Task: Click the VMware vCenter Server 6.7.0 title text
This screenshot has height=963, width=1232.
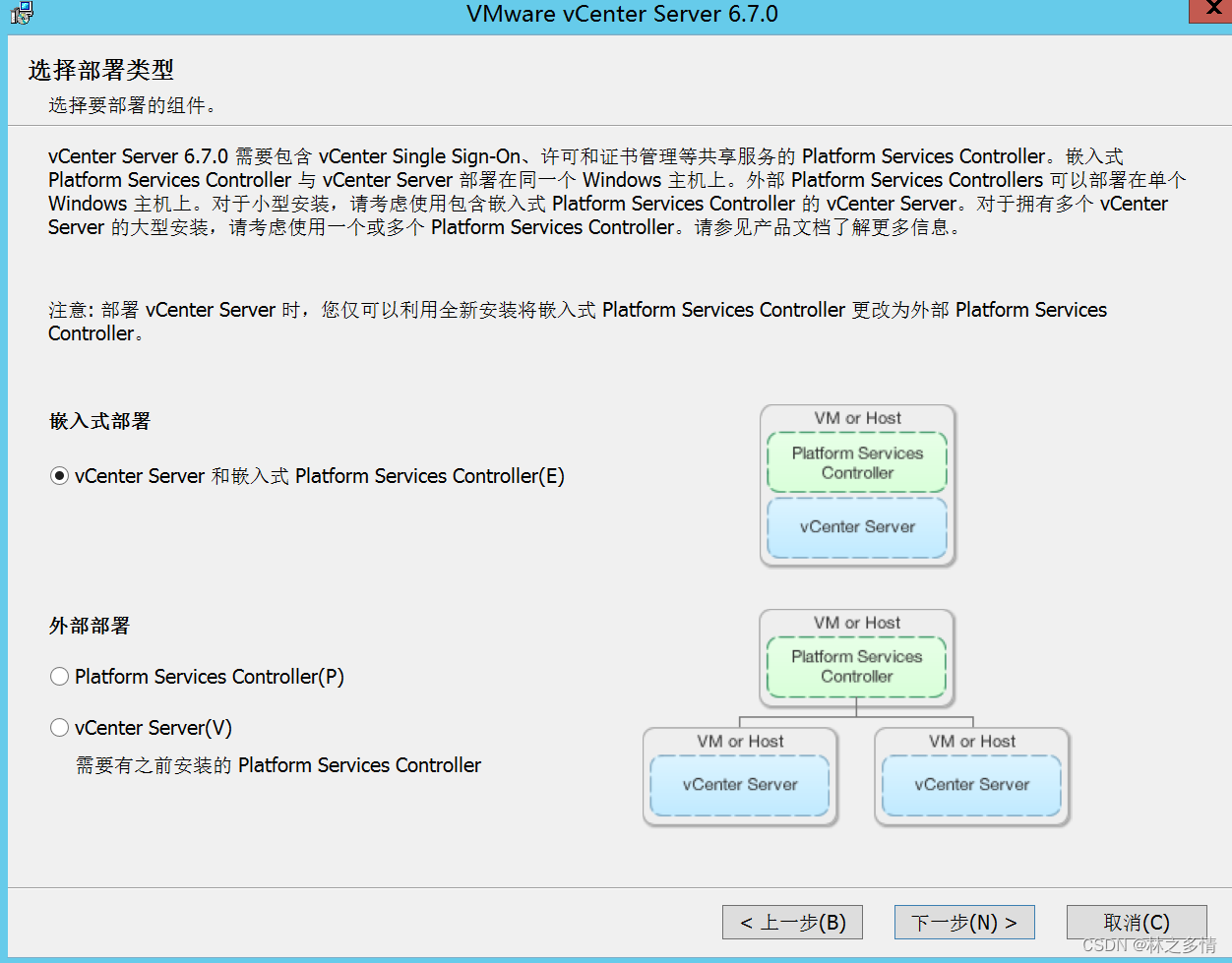Action: (x=622, y=14)
